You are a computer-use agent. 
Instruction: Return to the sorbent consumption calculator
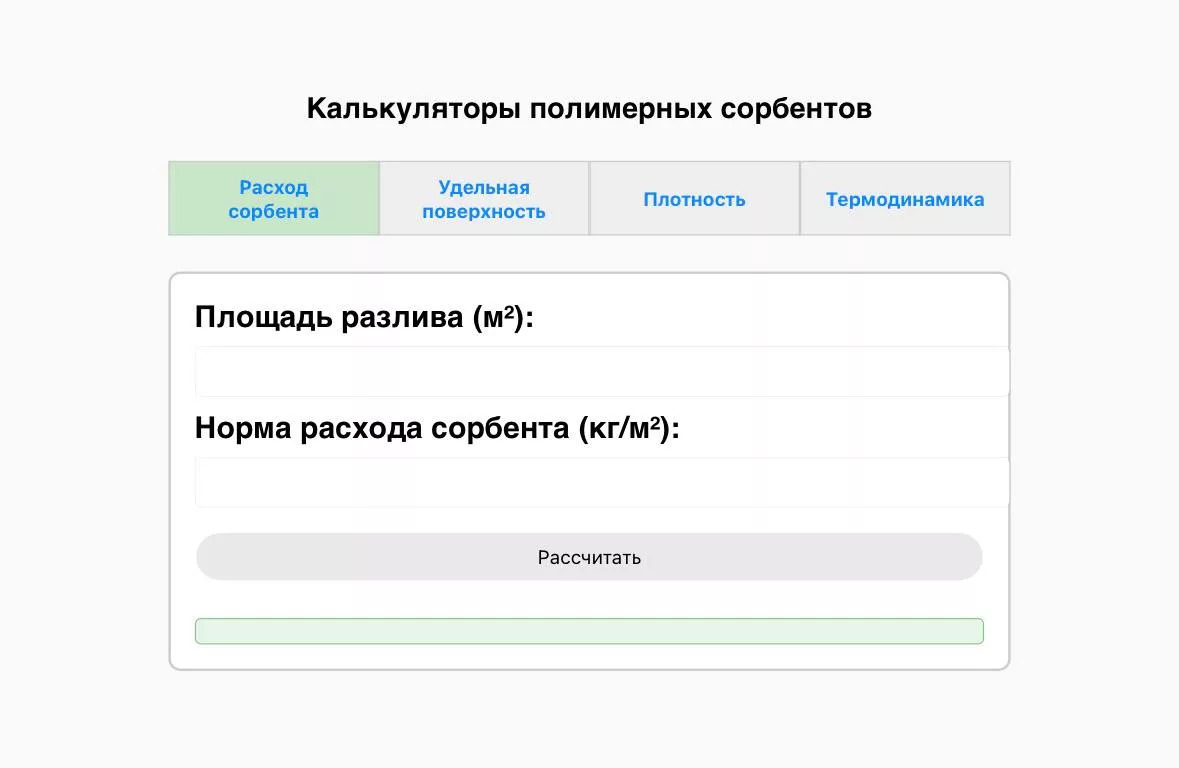273,198
